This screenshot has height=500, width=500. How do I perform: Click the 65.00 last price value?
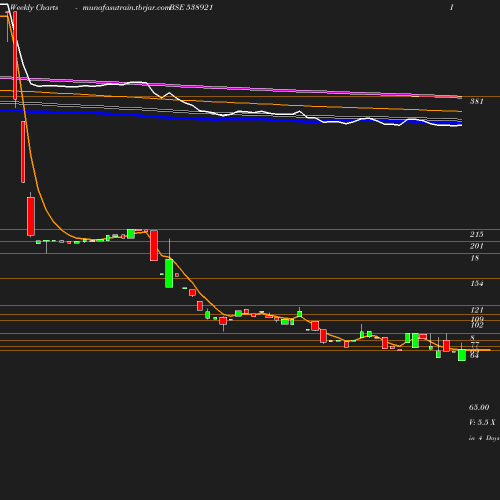(479, 407)
